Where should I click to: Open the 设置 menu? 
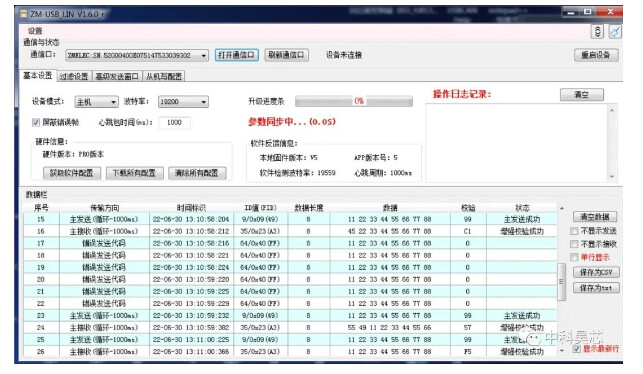(35, 31)
